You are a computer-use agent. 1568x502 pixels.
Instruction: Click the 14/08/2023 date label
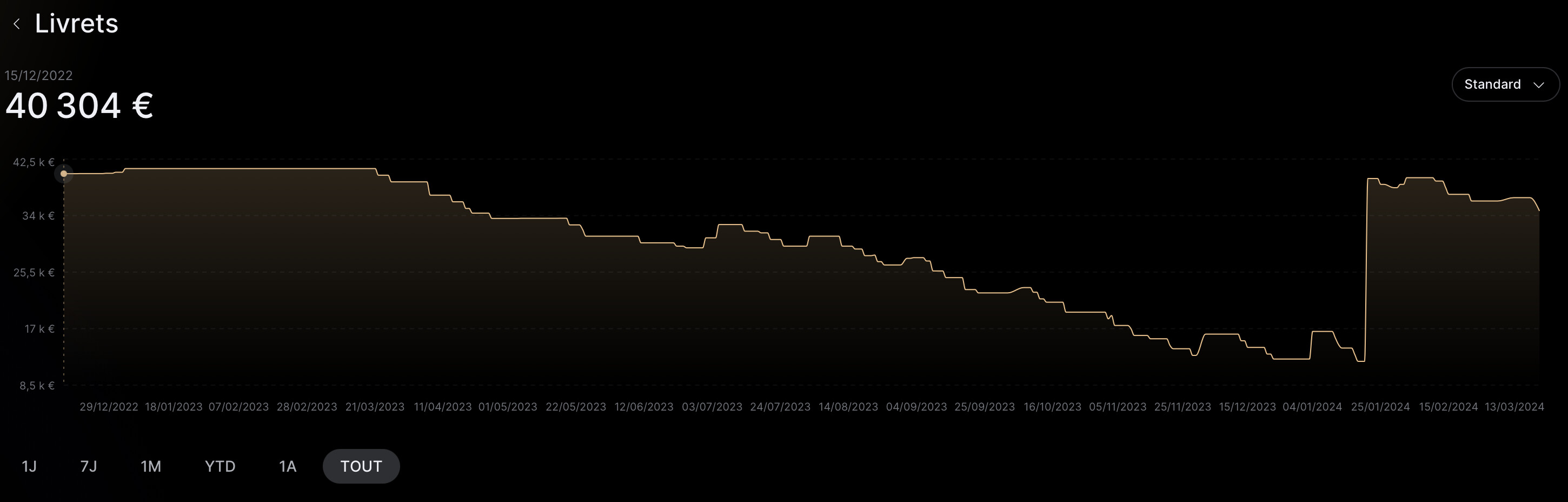848,406
